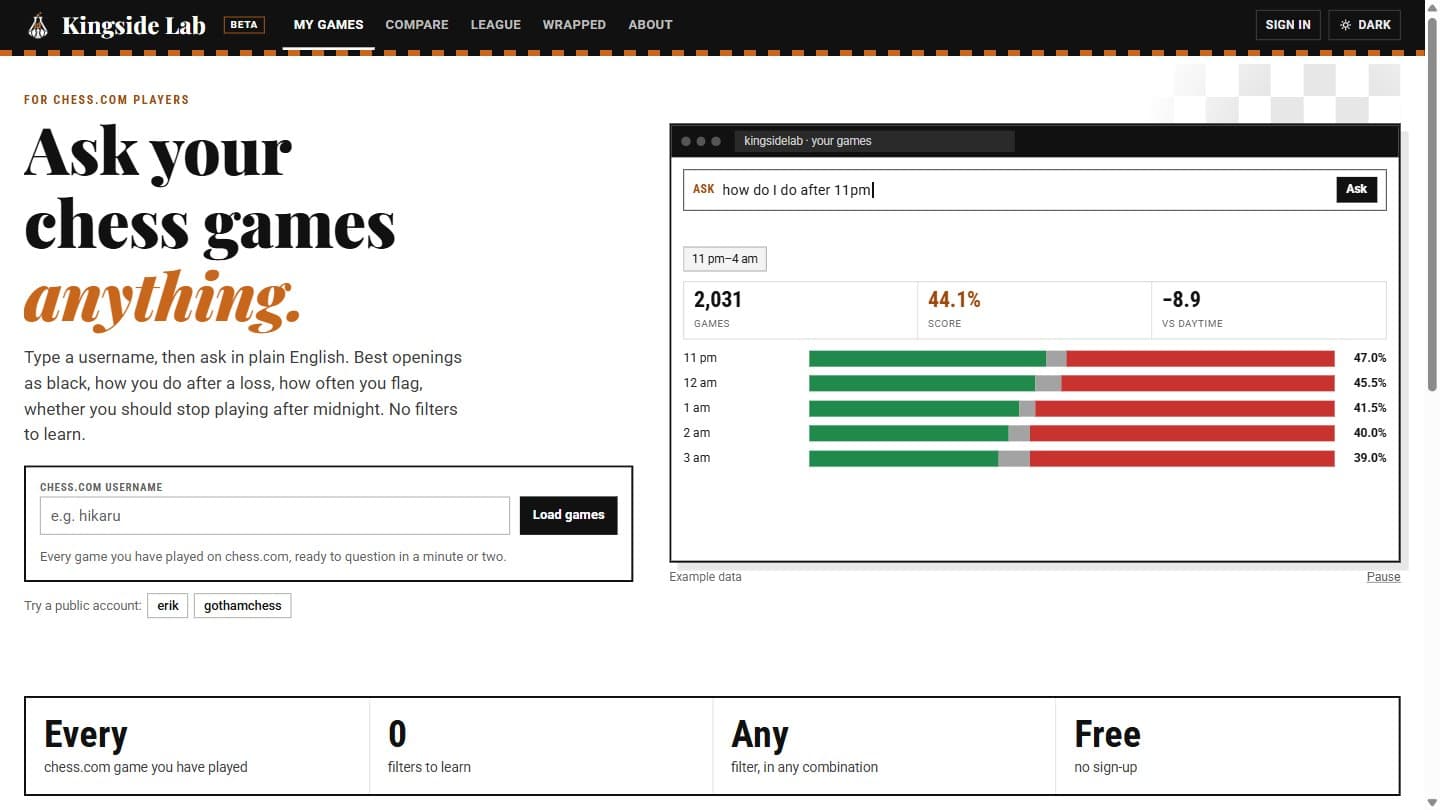Image resolution: width=1440 pixels, height=810 pixels.
Task: Click the 3 am result bar
Action: pyautogui.click(x=1071, y=458)
